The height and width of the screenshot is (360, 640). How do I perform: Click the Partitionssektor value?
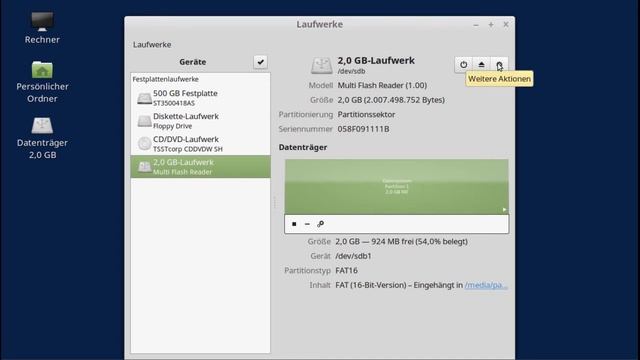[x=366, y=115]
